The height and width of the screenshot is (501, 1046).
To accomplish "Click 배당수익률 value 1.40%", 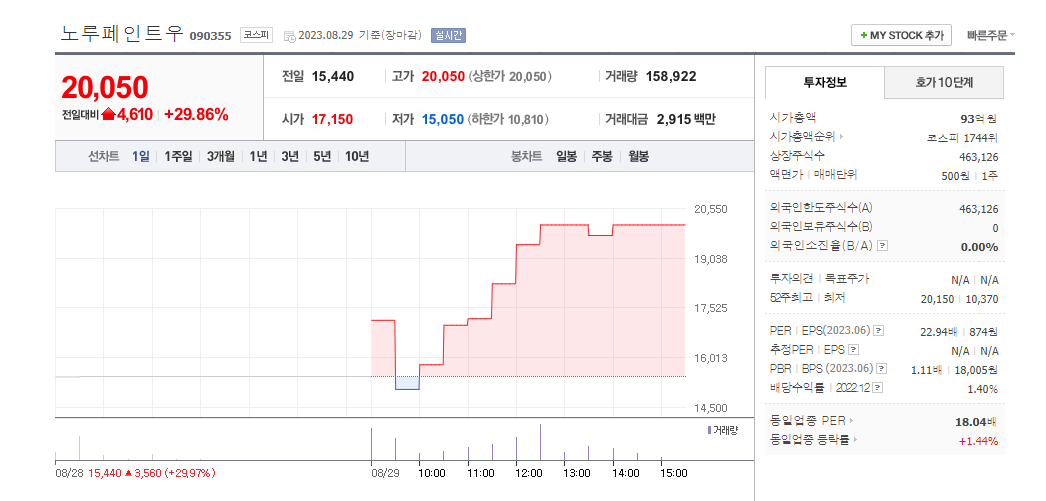I will (x=983, y=389).
